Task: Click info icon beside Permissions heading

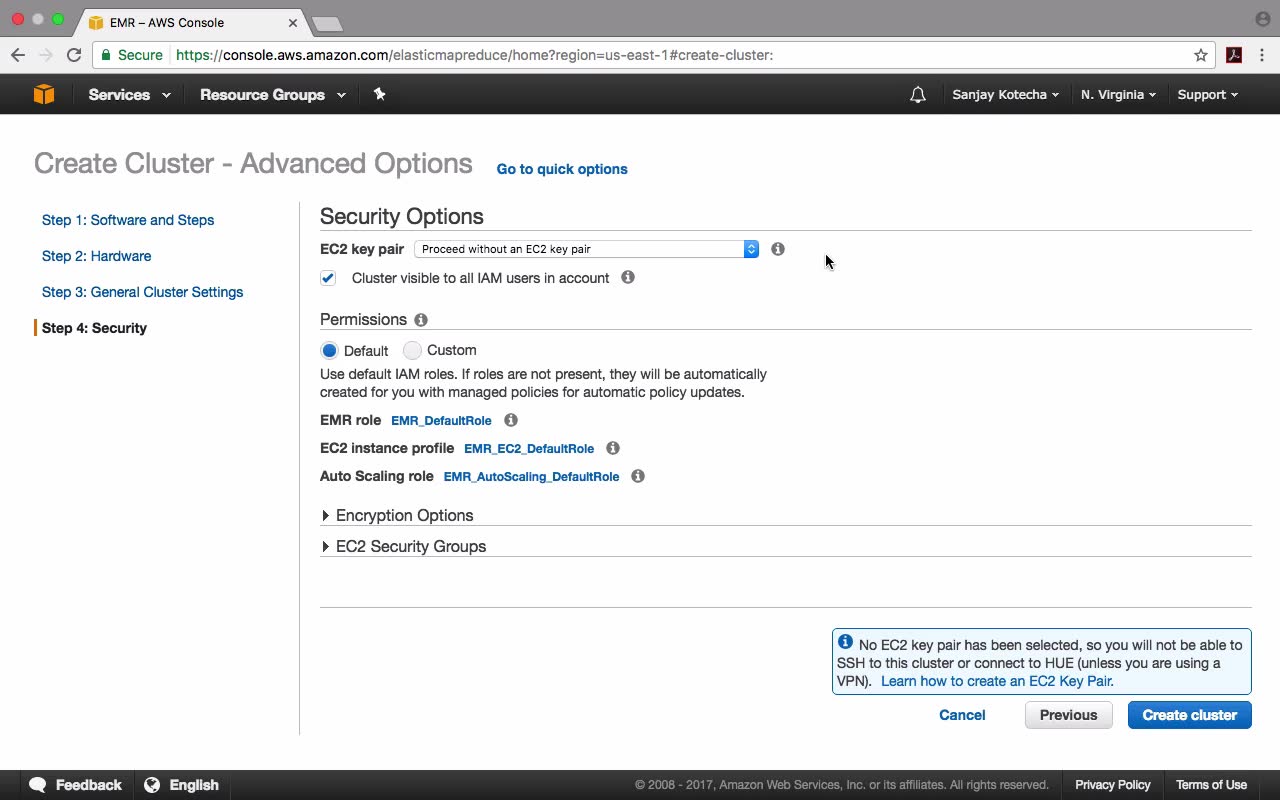Action: 421,320
